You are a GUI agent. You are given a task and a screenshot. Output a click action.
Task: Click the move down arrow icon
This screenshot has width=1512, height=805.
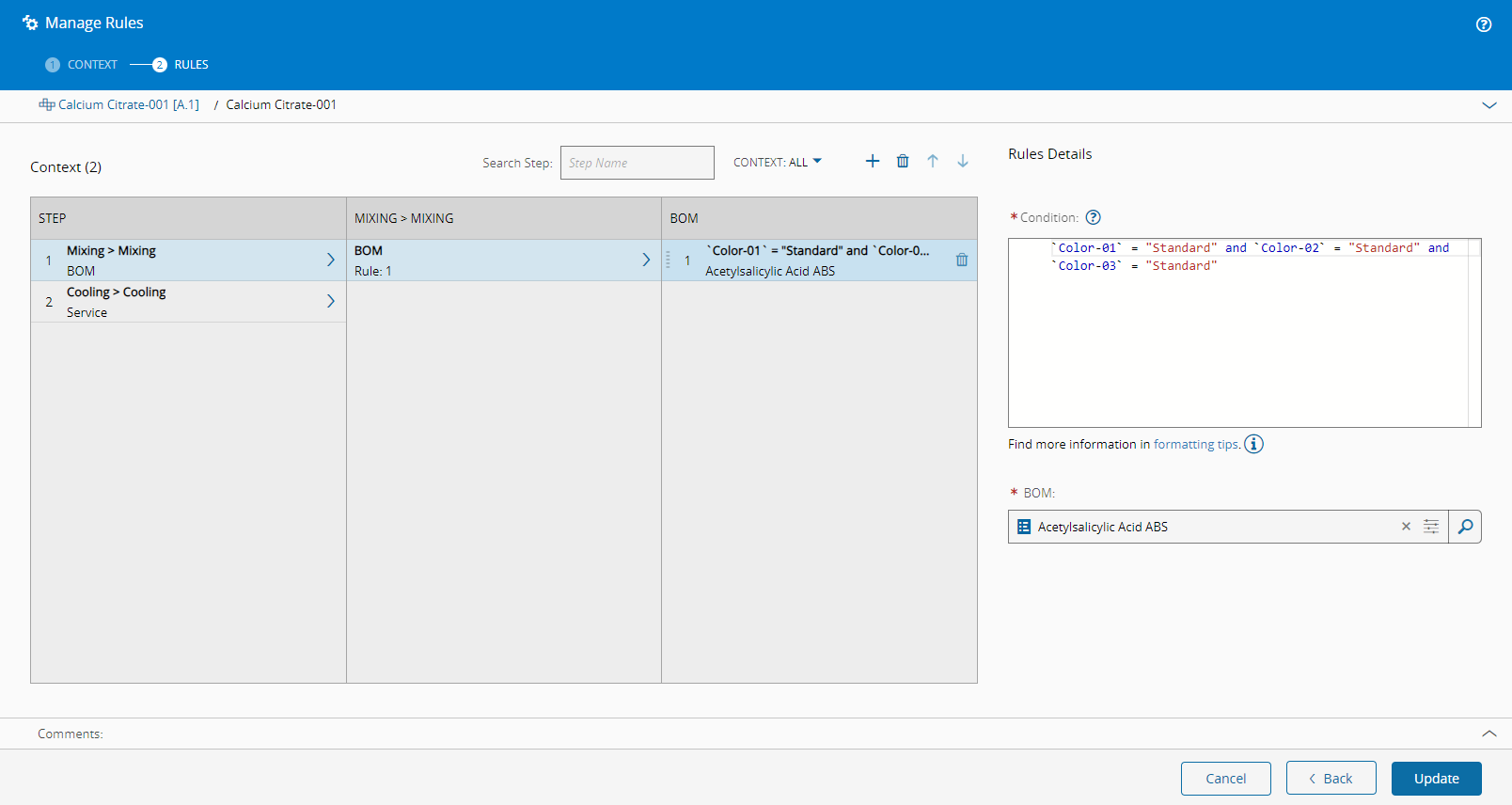(963, 161)
